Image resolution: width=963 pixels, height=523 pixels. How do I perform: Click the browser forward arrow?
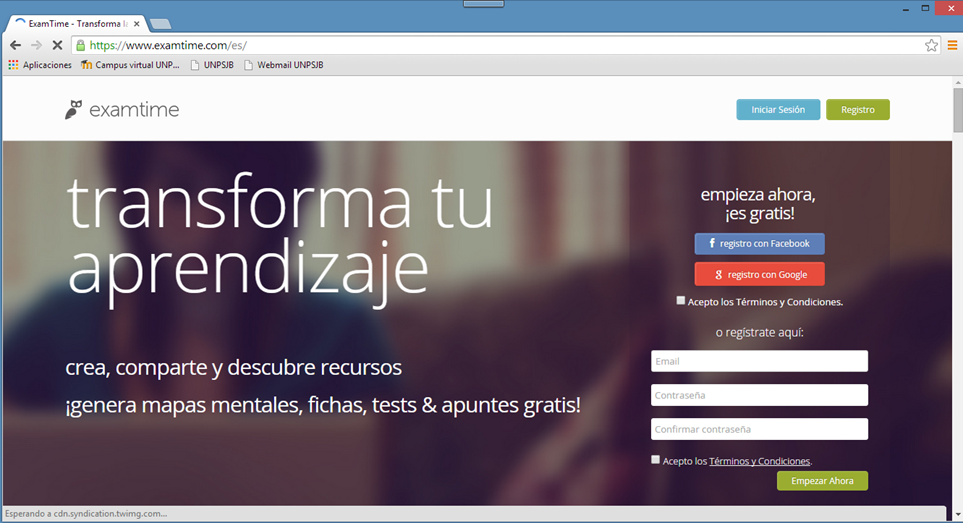(x=36, y=45)
